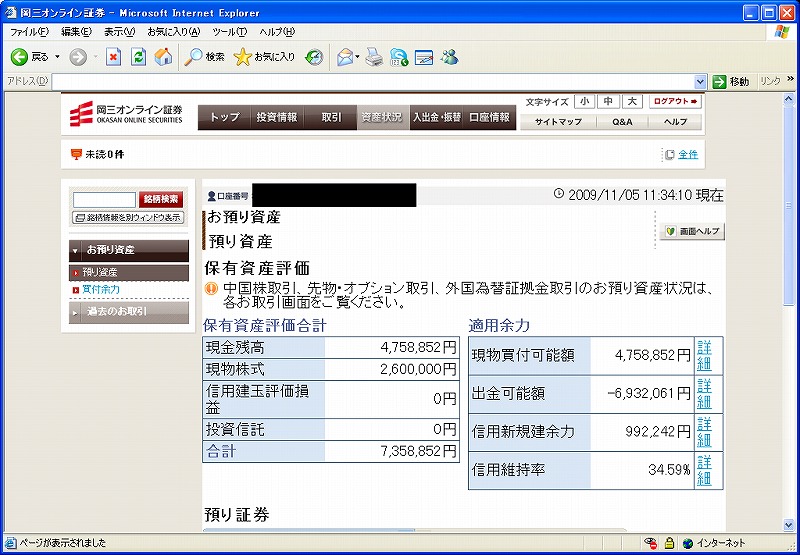
Task: Open the Messenger icon in toolbar
Action: (x=449, y=57)
